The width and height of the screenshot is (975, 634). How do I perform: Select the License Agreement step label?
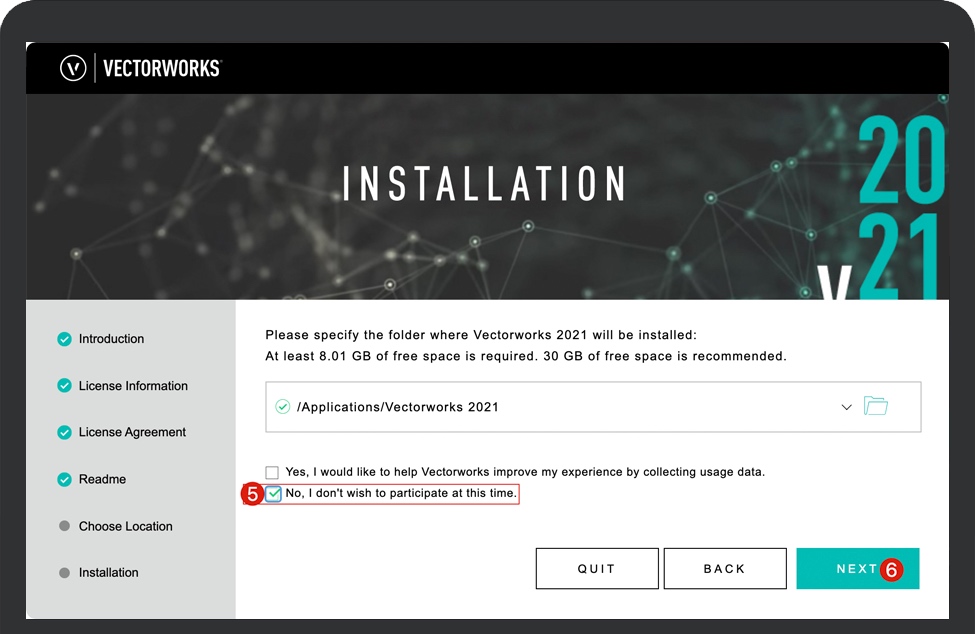(132, 432)
